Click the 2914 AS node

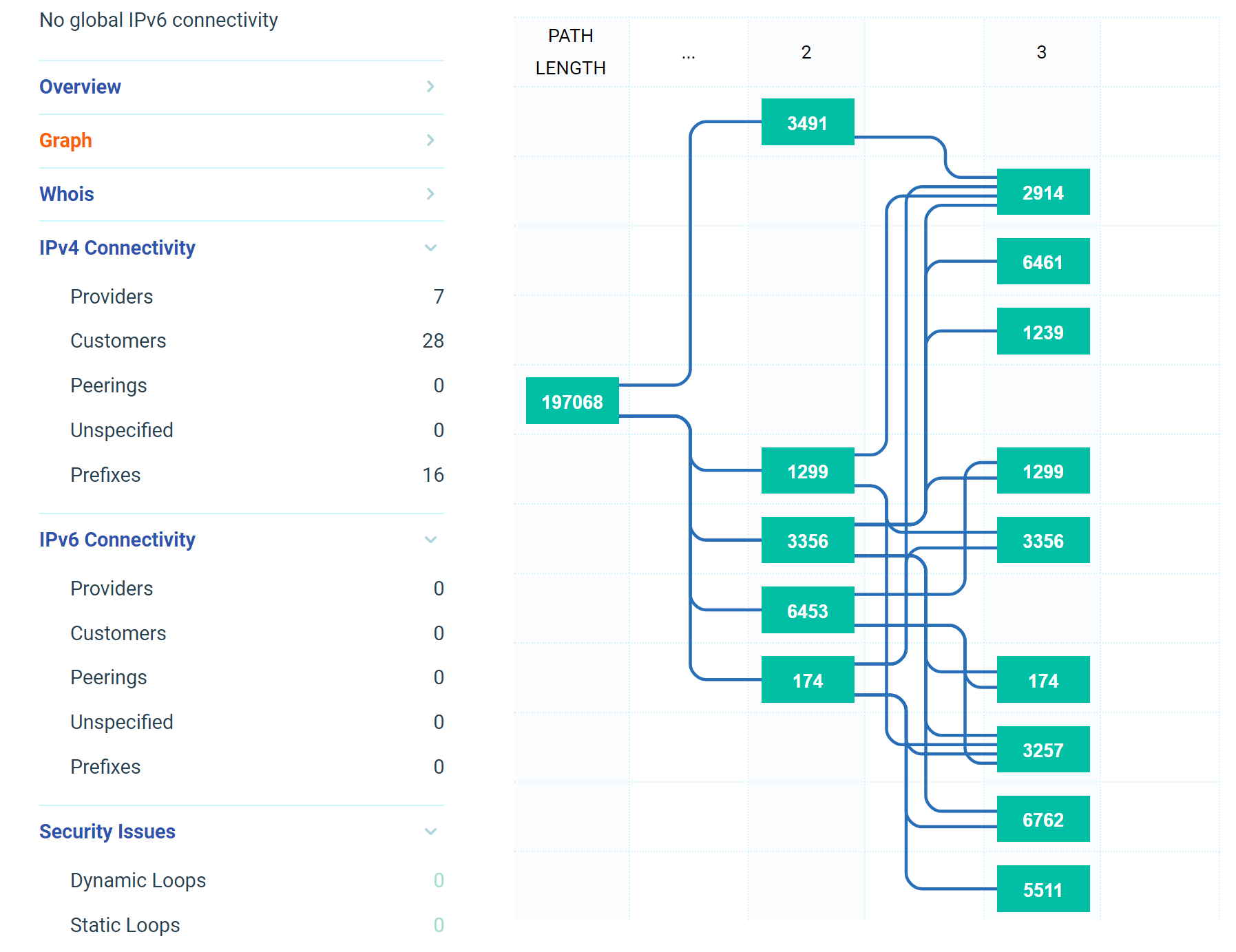tap(1043, 192)
